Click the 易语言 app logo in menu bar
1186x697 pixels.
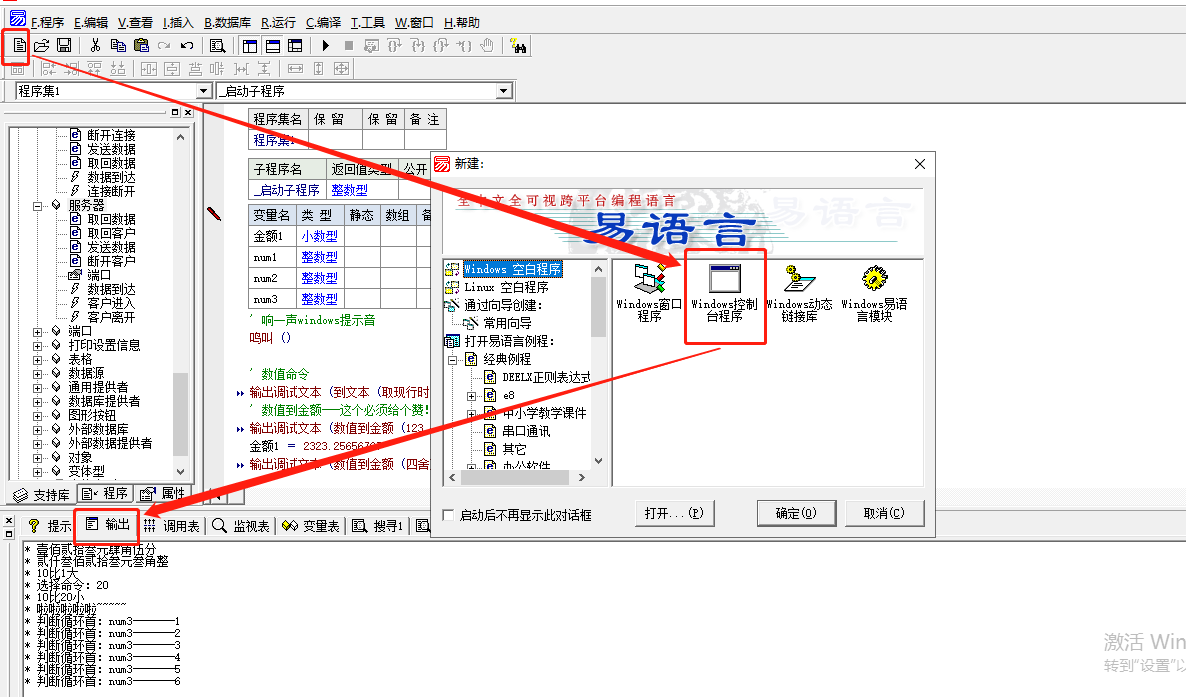(x=17, y=19)
